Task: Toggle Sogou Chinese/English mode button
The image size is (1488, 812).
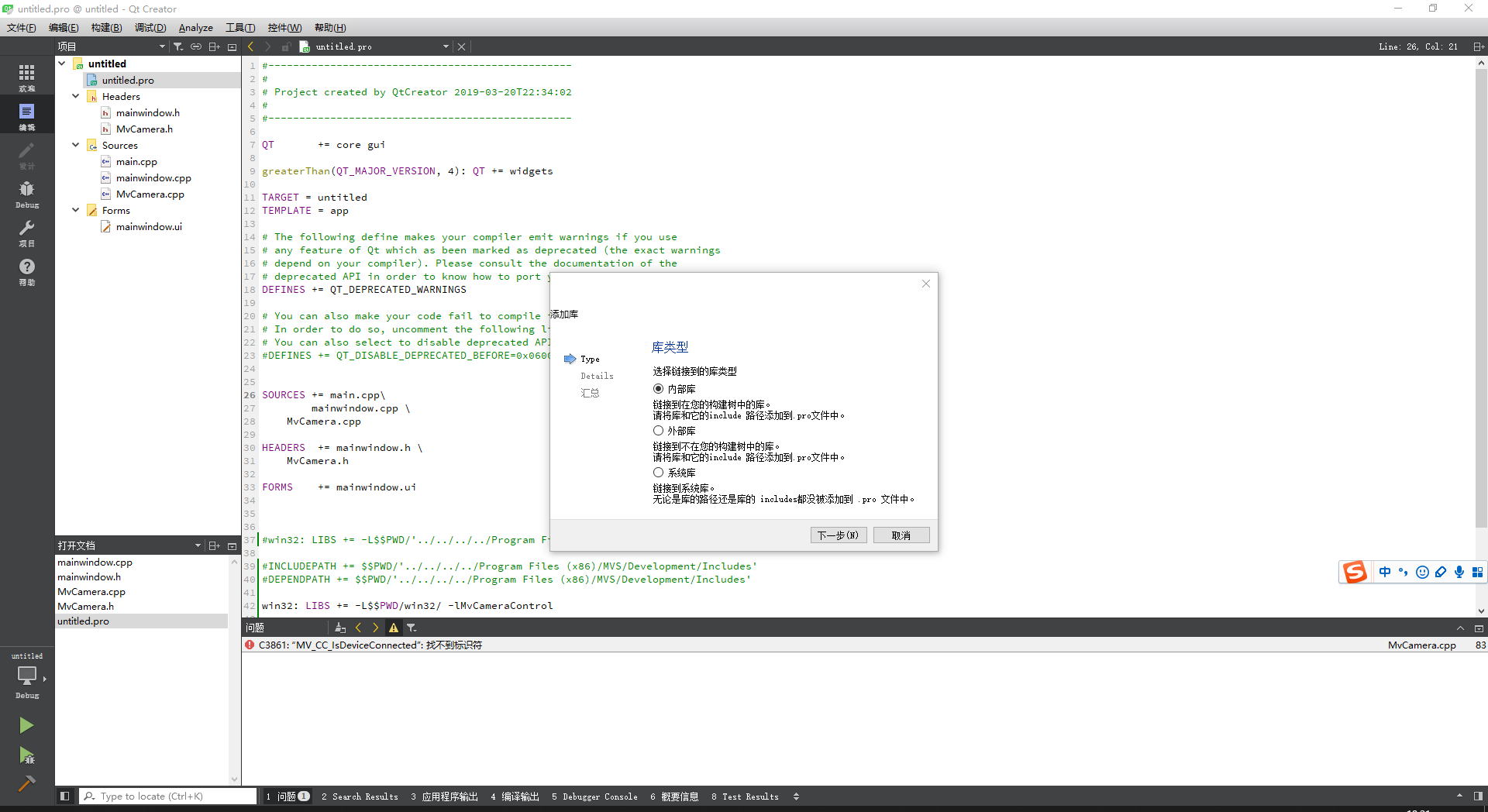Action: pos(1385,572)
